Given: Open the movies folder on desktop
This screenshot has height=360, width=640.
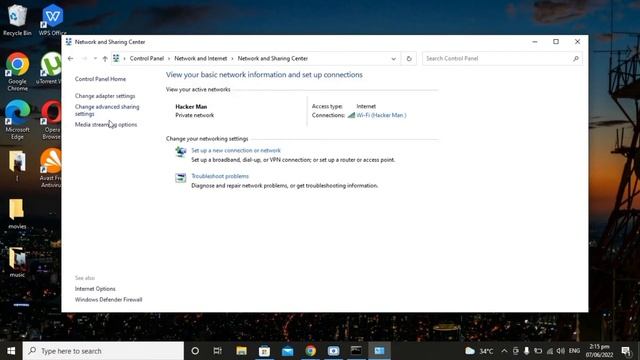Looking at the screenshot, I should 17,213.
